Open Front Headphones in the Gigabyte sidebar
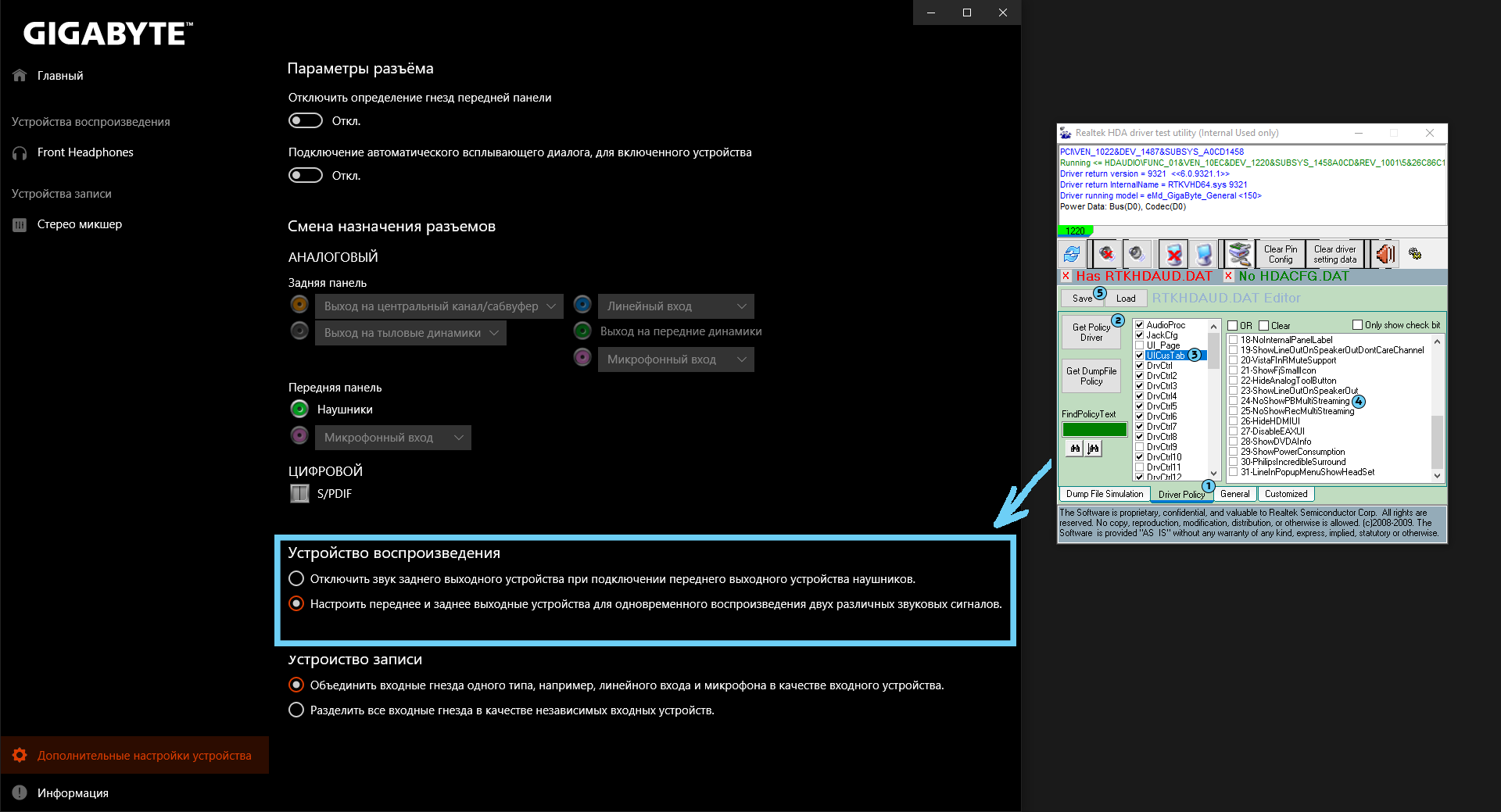1501x812 pixels. click(x=85, y=152)
